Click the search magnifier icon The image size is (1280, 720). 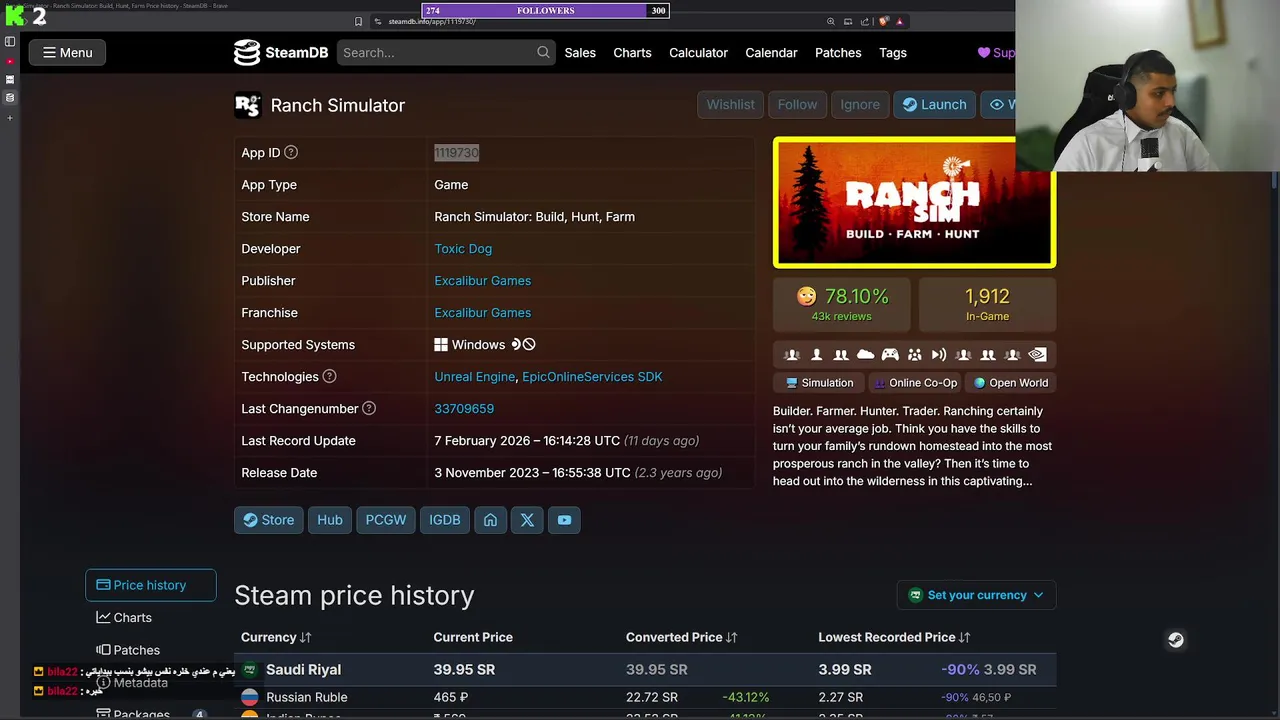pos(543,52)
